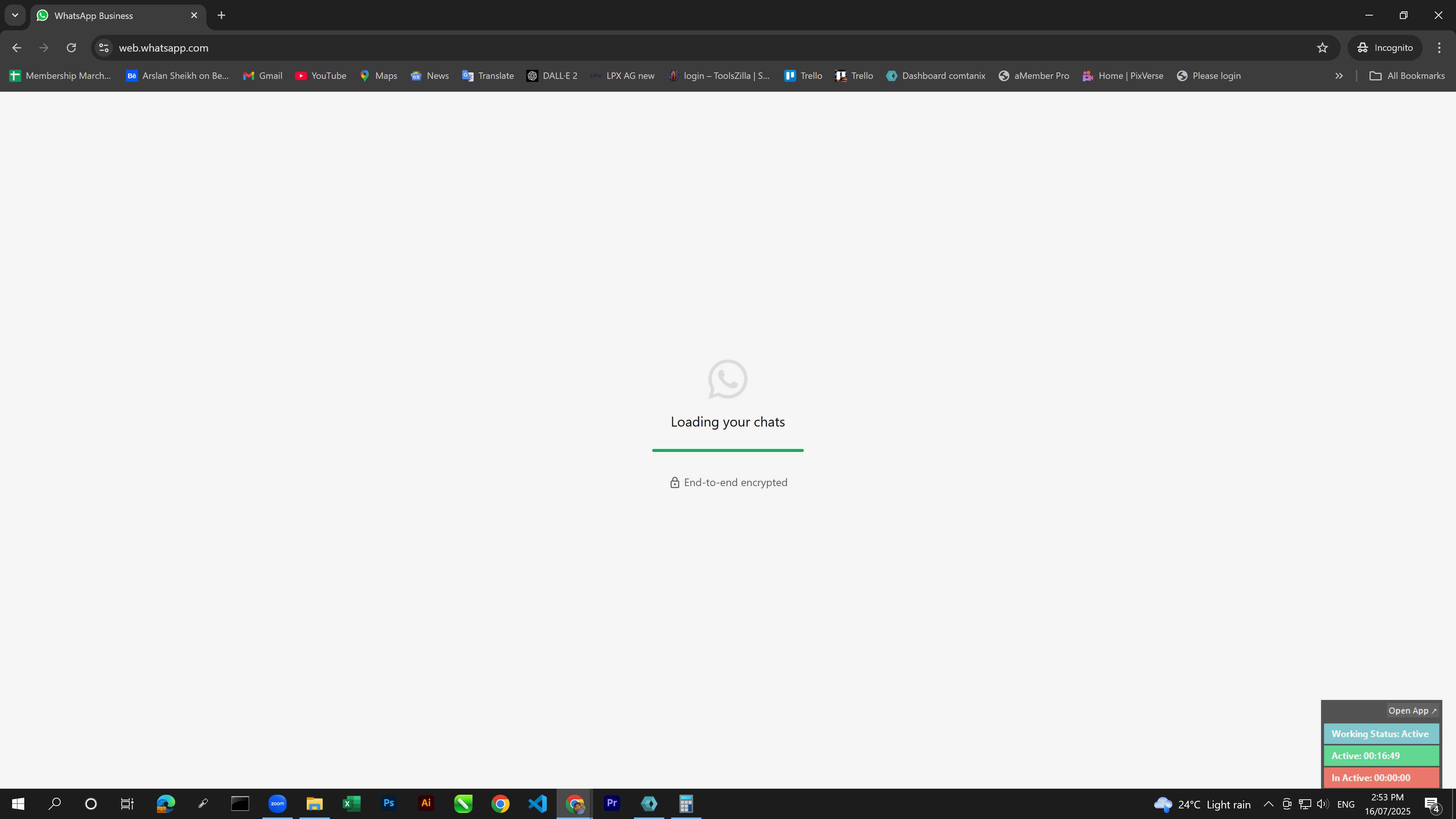Bookmark this tab with star icon
This screenshot has width=1456, height=819.
pos(1322,48)
